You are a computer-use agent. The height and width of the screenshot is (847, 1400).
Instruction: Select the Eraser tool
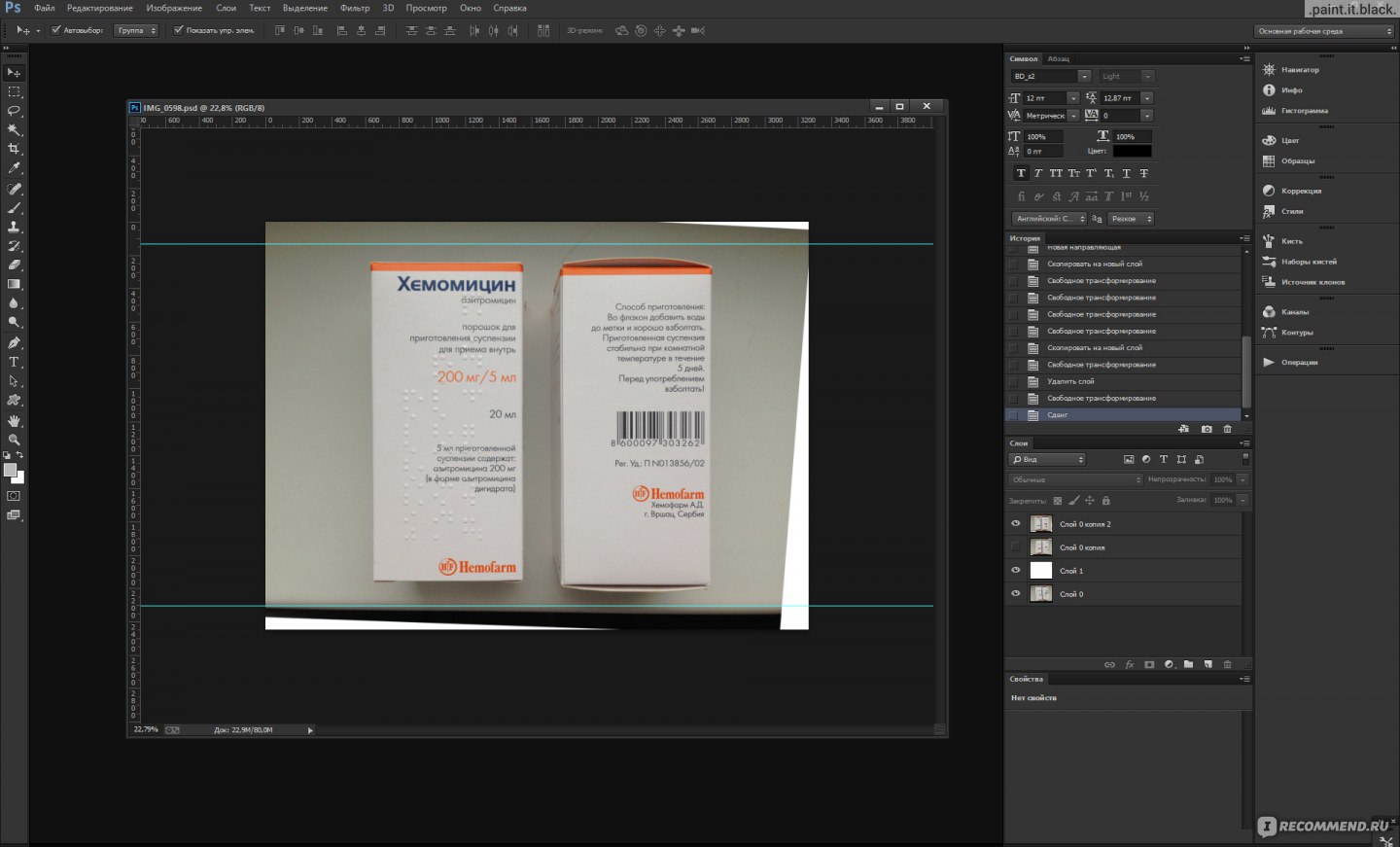[x=14, y=265]
